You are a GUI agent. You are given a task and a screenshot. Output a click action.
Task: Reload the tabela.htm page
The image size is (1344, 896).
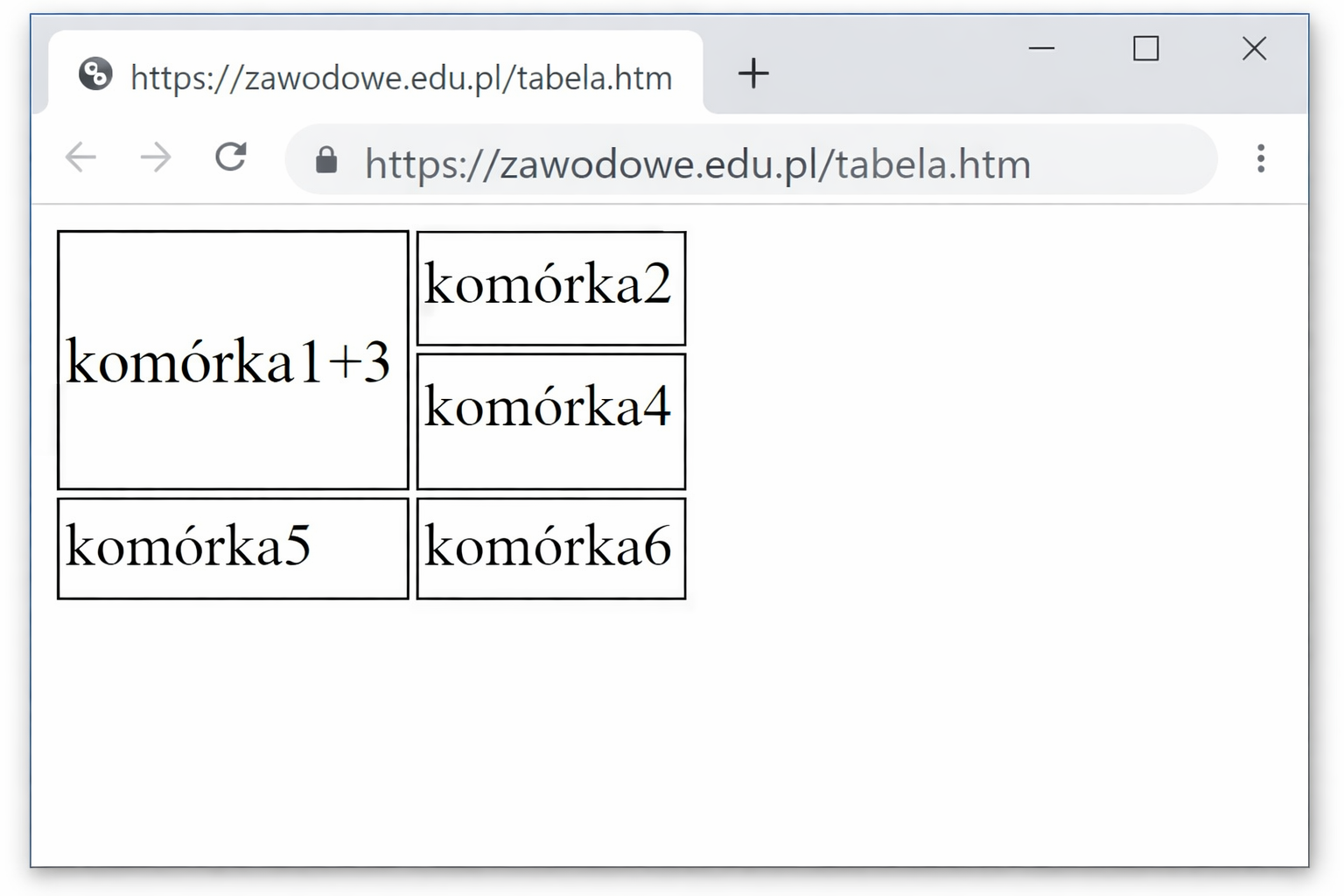coord(231,157)
